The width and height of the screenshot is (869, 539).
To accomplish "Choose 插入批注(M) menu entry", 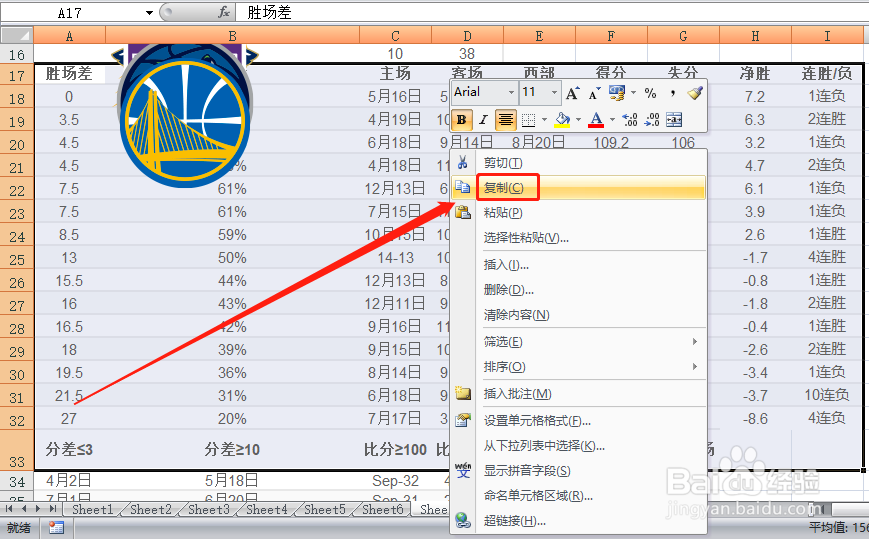I will tap(578, 394).
